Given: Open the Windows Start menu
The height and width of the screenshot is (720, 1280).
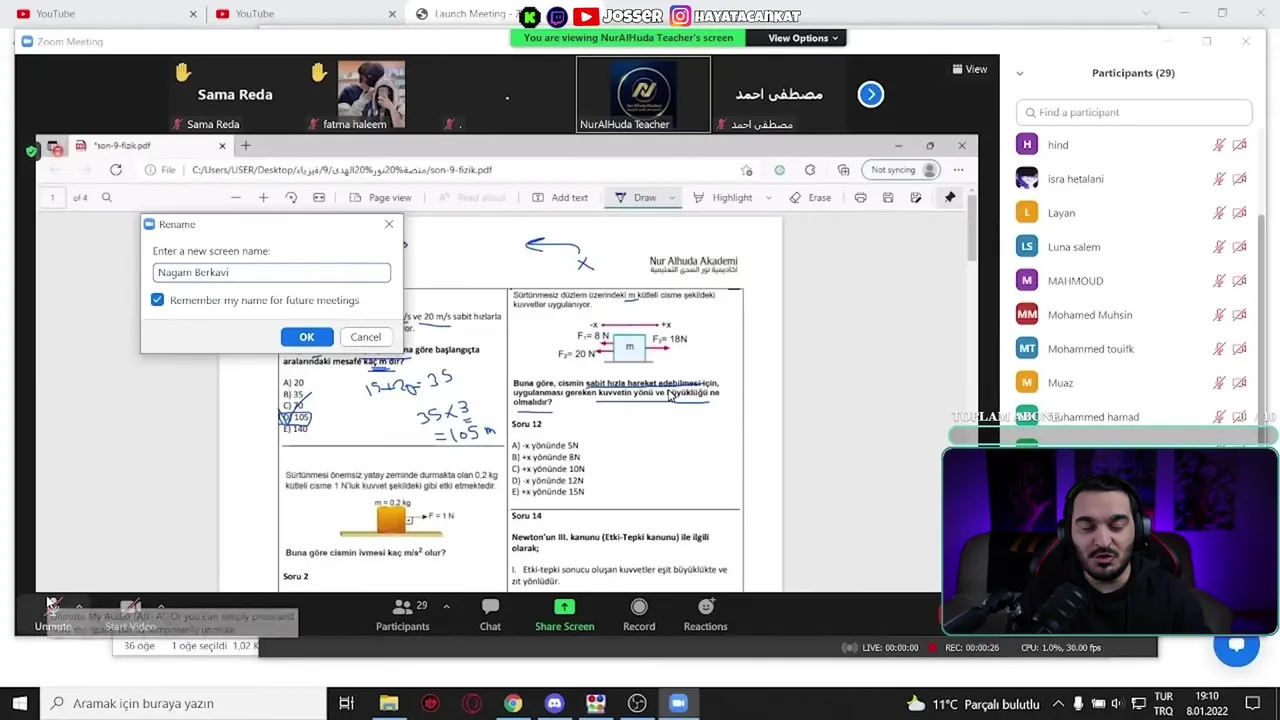Looking at the screenshot, I should tap(20, 703).
